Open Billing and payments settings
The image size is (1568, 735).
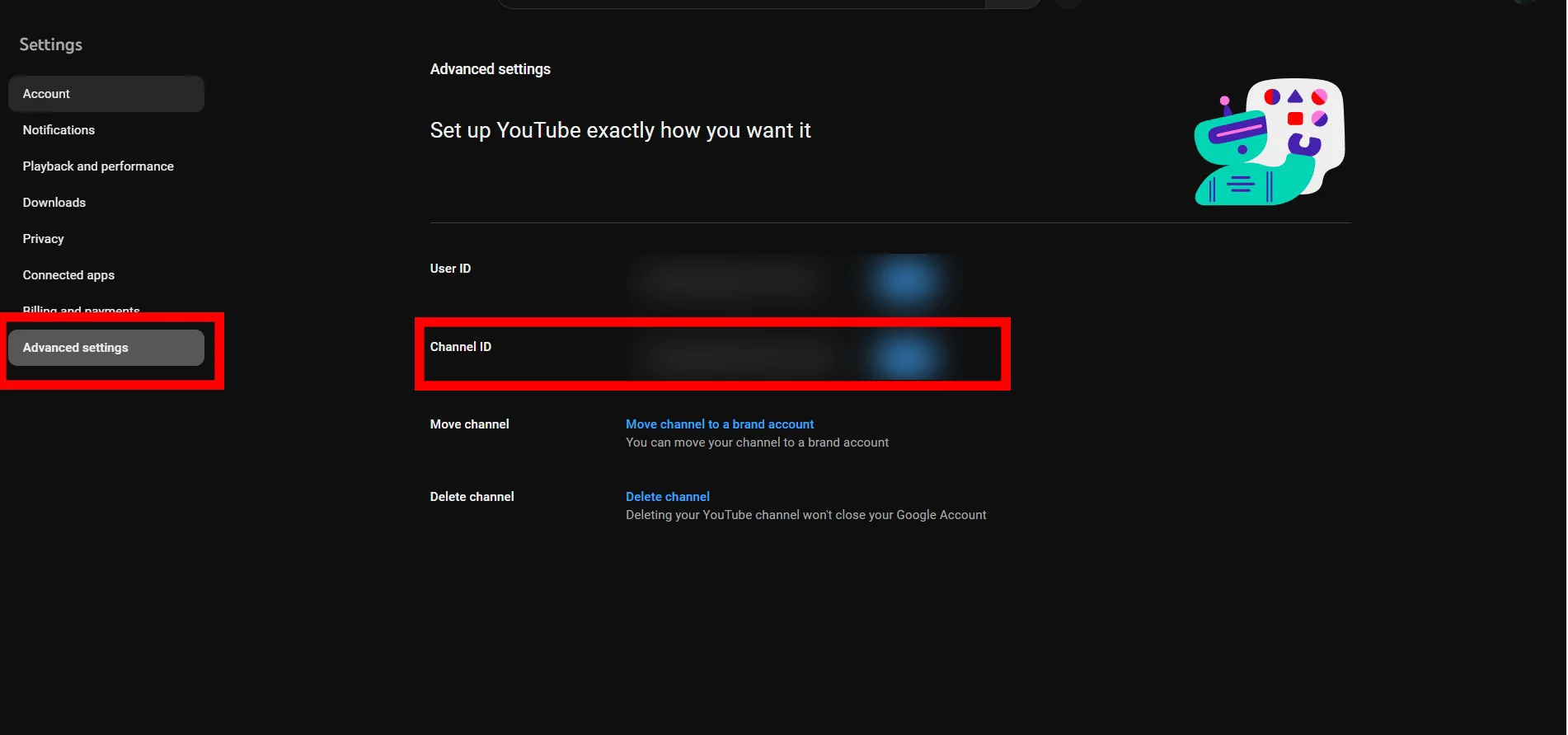pos(81,310)
